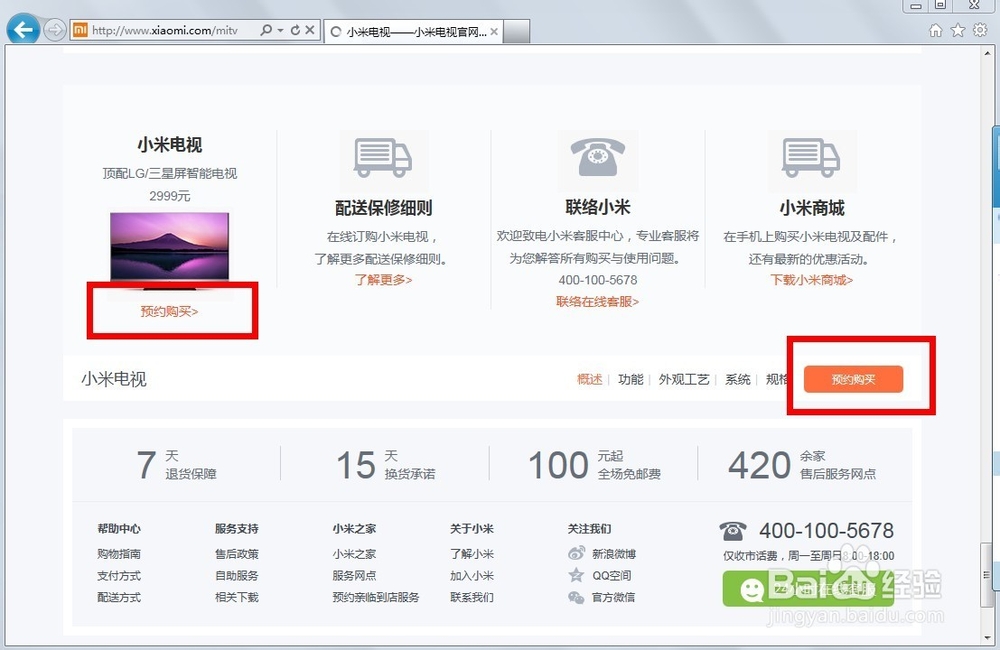Viewport: 1000px width, 650px height.
Task: Stop loading with address bar X icon
Action: point(310,29)
